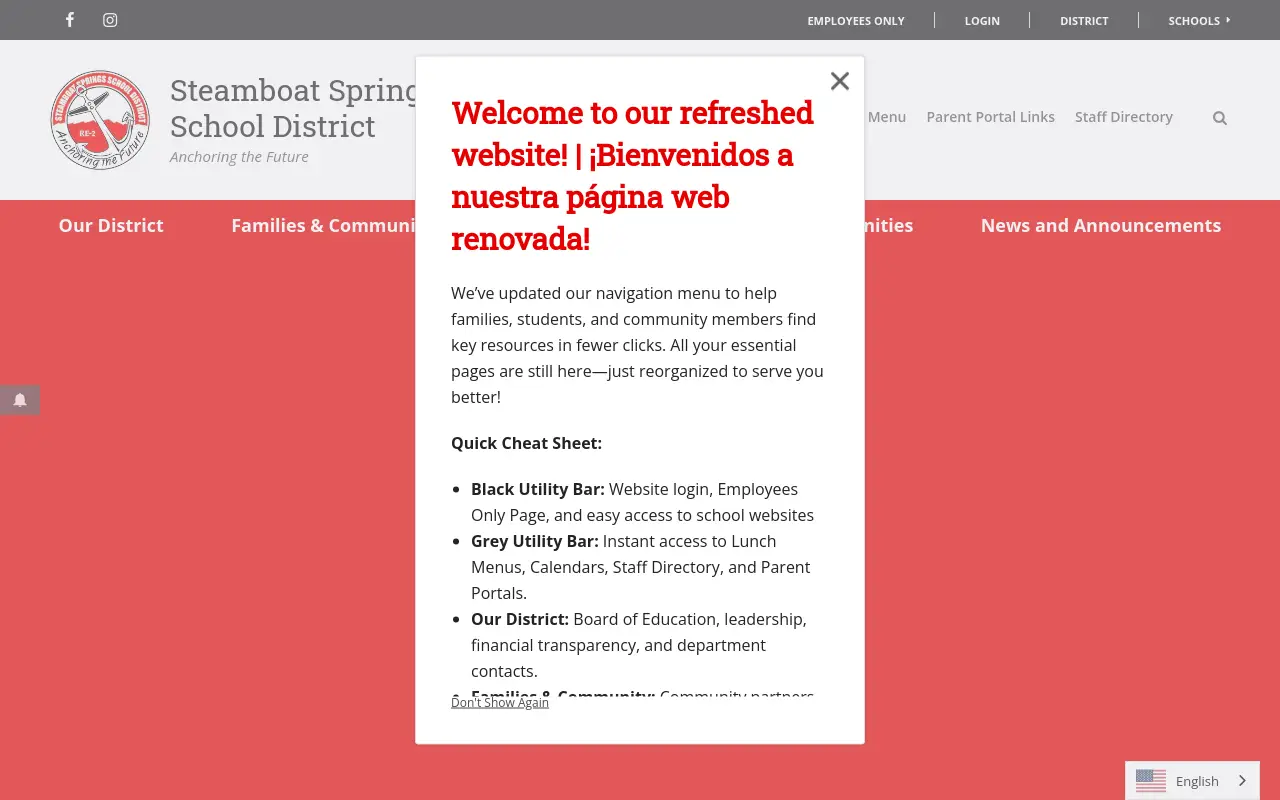Go to Parent Portal Links
This screenshot has width=1280, height=800.
(x=990, y=117)
